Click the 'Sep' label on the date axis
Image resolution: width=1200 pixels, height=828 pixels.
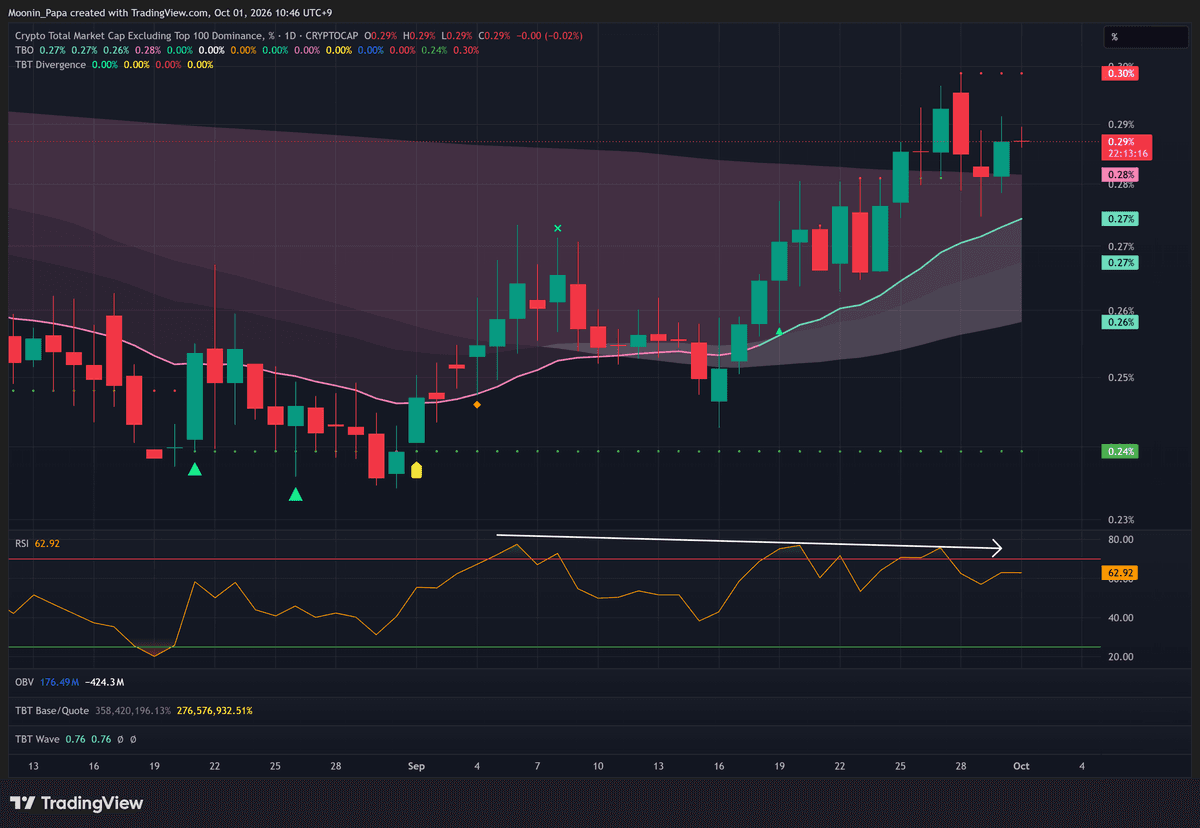point(417,766)
